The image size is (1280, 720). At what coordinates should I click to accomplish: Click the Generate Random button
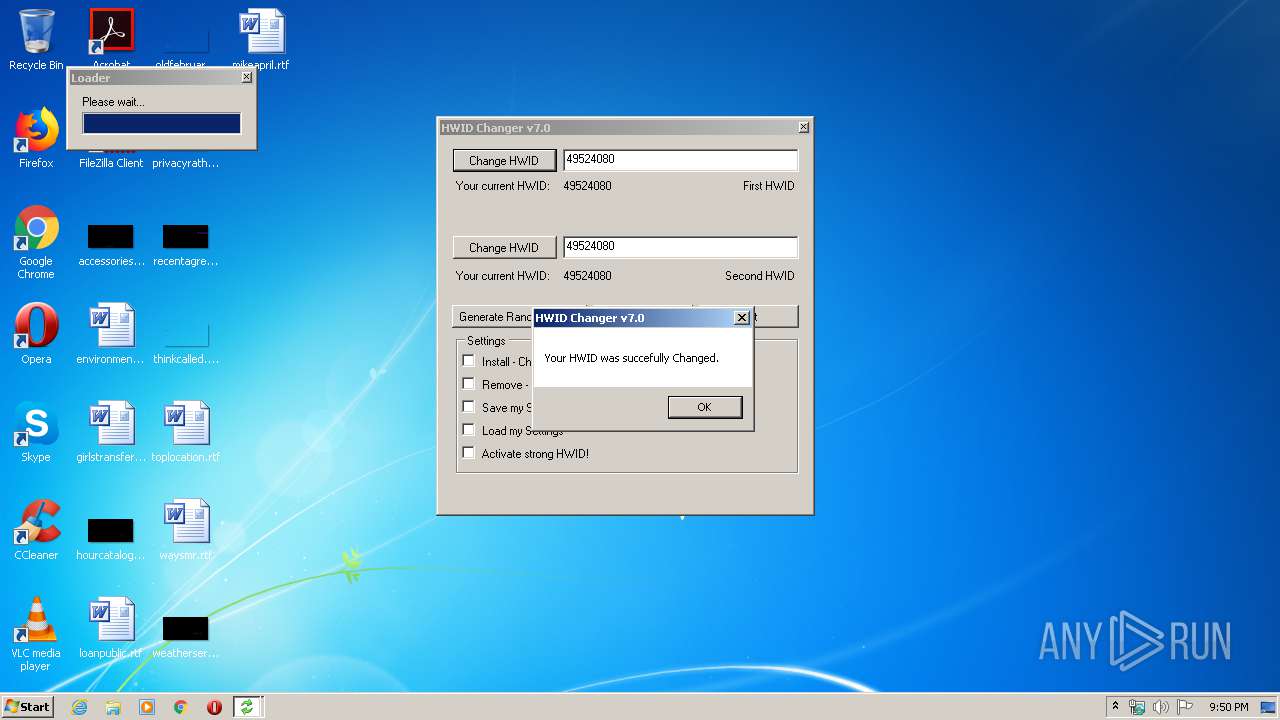493,317
